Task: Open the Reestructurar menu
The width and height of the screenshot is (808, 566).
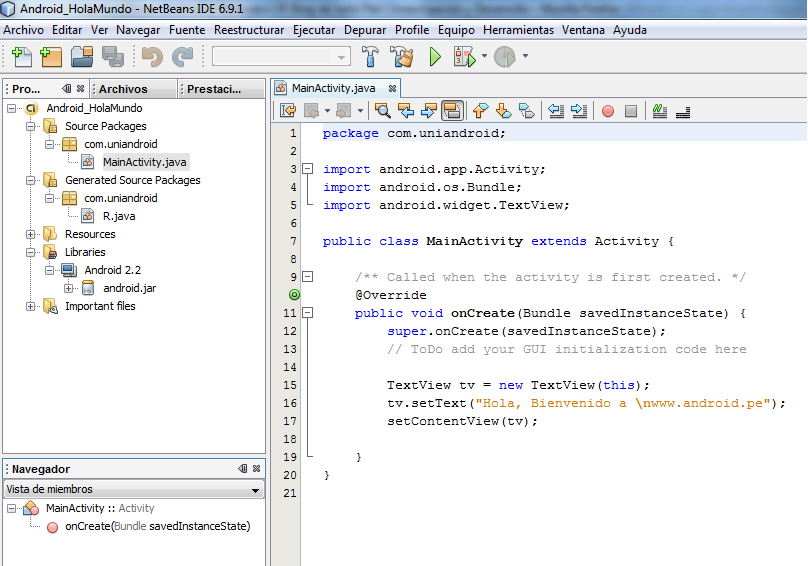Action: coord(249,30)
